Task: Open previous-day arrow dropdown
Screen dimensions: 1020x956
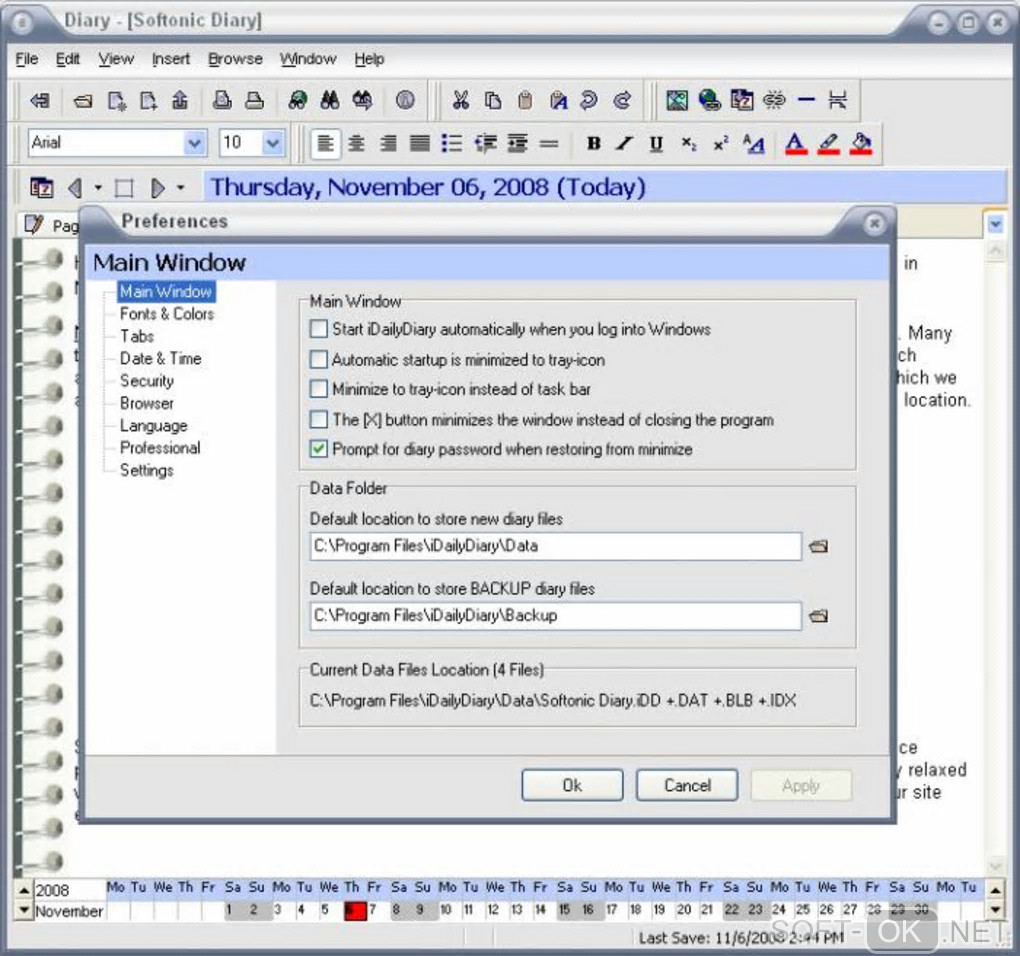Action: 98,189
